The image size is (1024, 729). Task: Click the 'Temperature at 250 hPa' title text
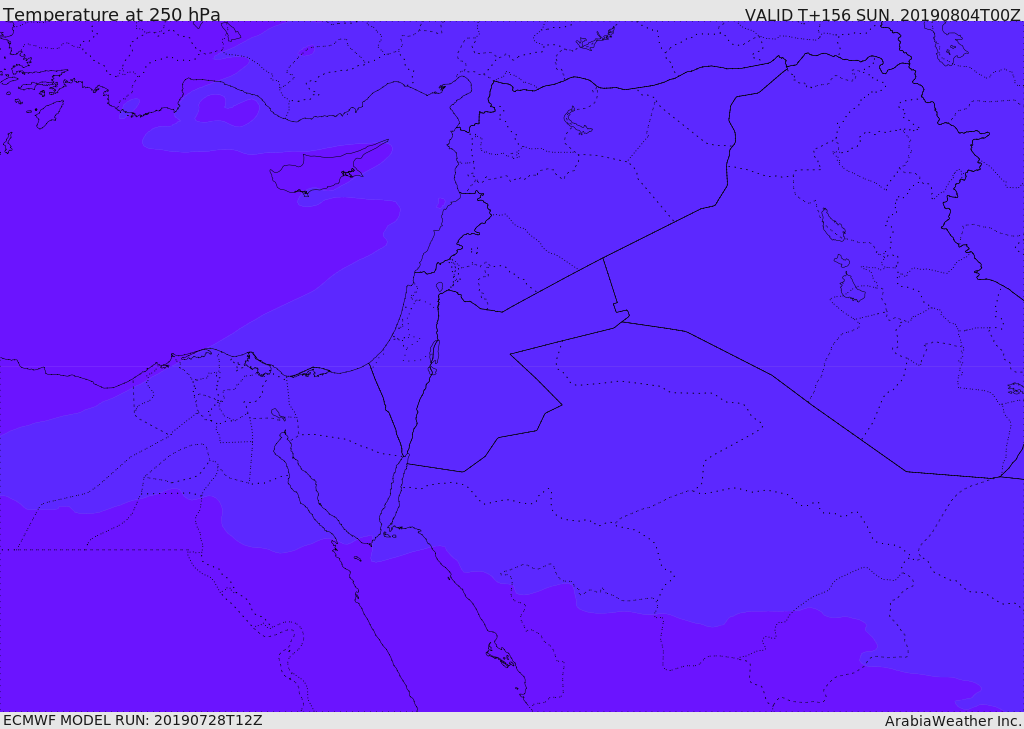point(112,14)
